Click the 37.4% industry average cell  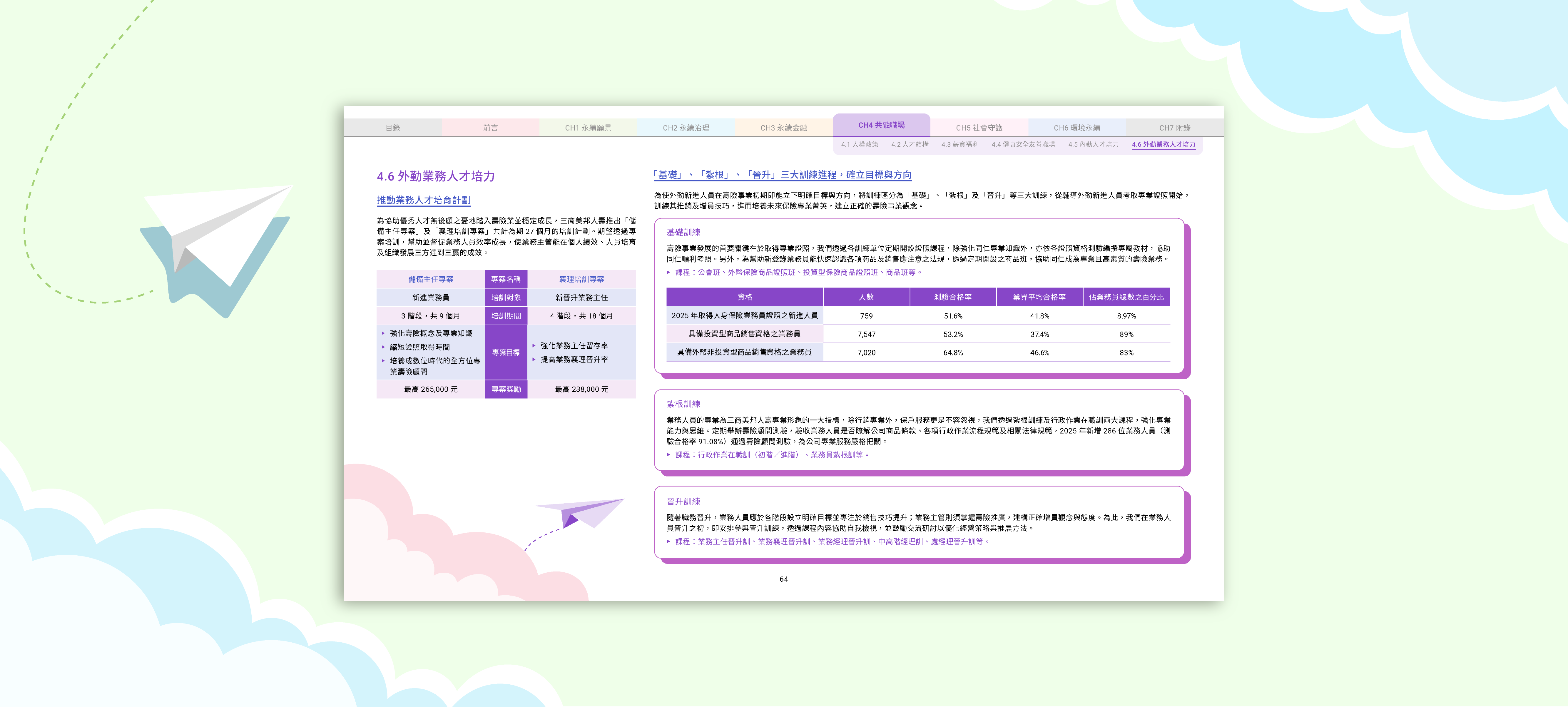point(1039,334)
